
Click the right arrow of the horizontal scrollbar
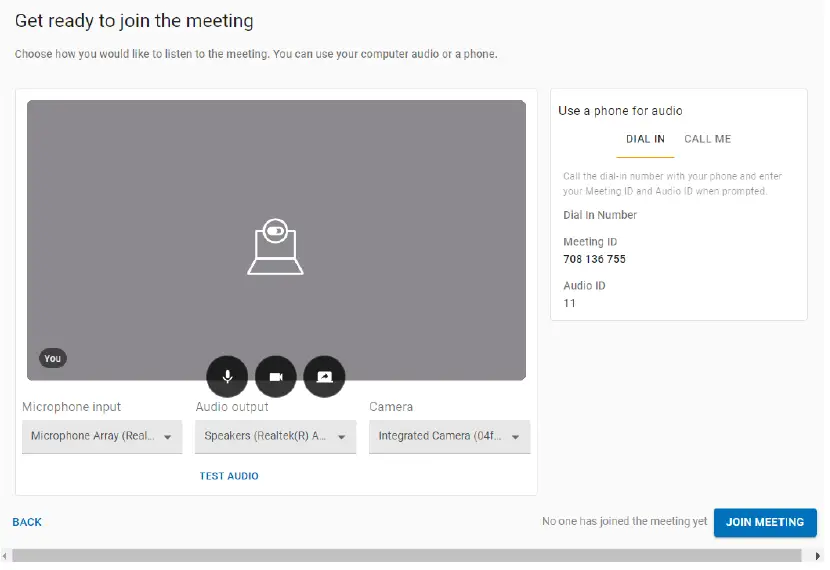pos(818,556)
